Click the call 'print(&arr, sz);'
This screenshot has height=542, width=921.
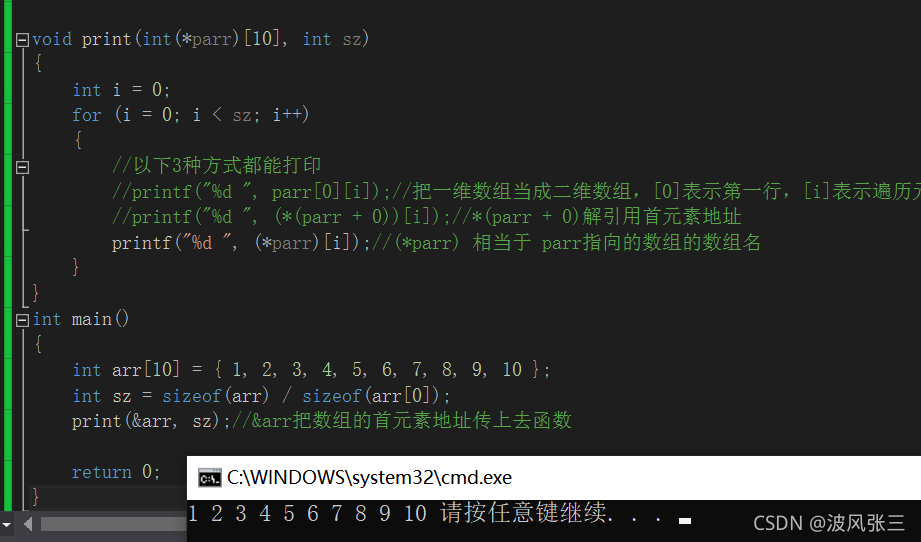tap(152, 421)
